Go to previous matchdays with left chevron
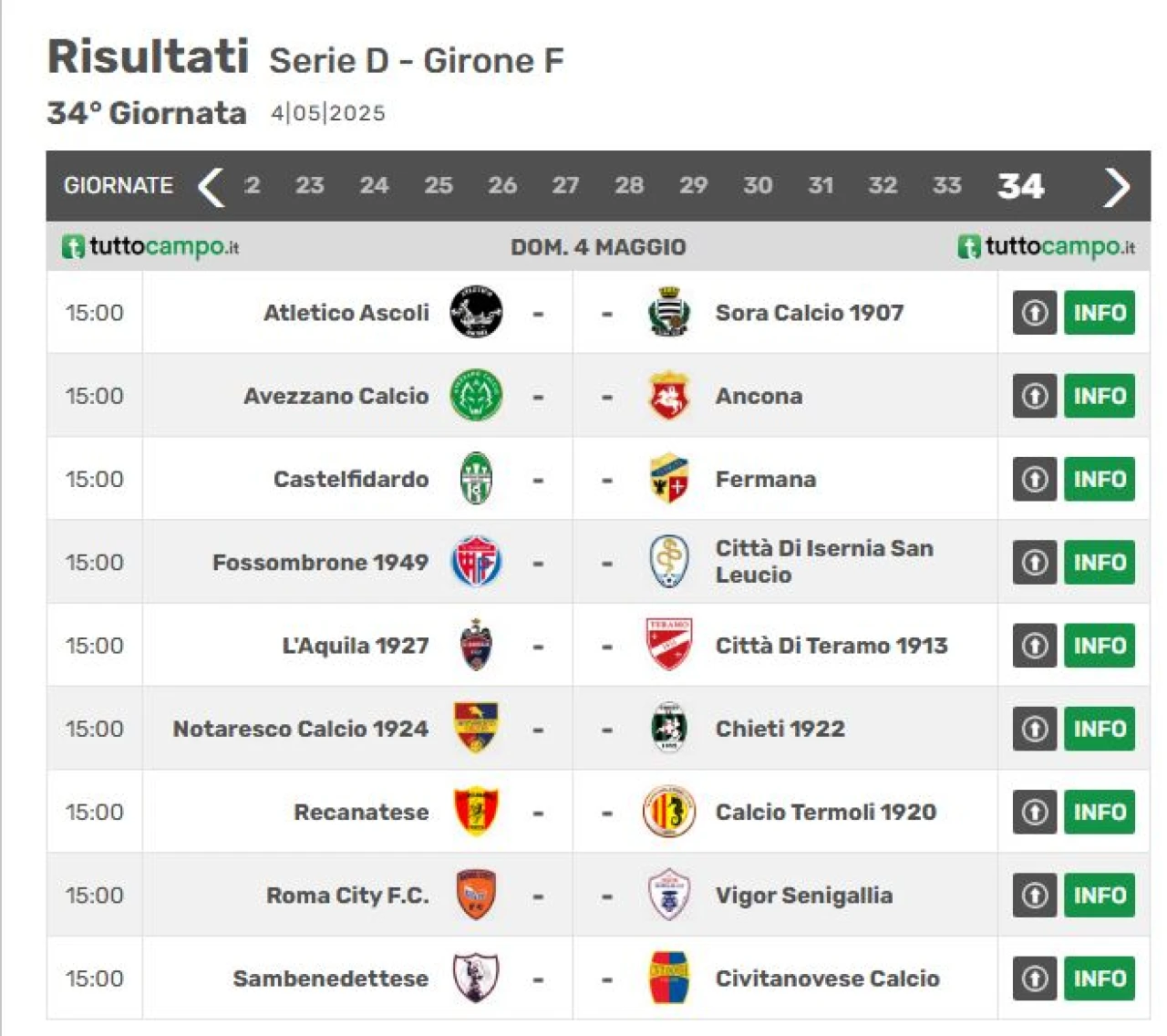Viewport: 1167px width, 1036px height. (x=211, y=187)
